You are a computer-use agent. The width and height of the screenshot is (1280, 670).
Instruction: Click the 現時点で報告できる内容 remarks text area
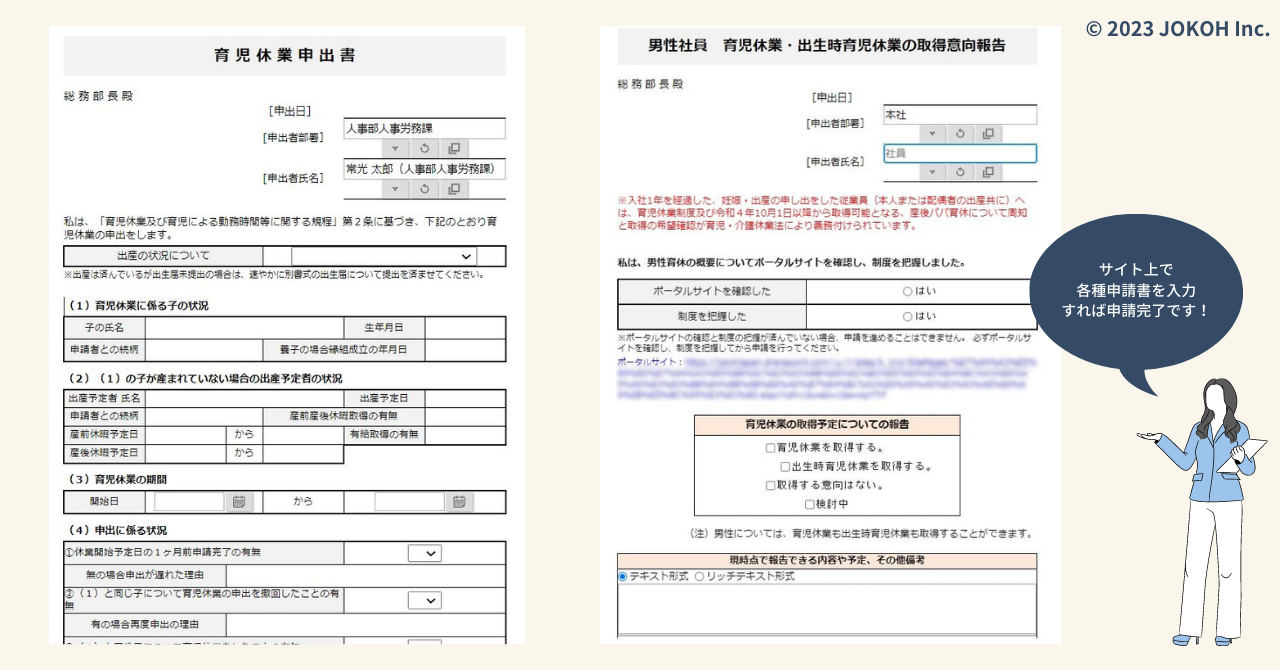tap(827, 608)
